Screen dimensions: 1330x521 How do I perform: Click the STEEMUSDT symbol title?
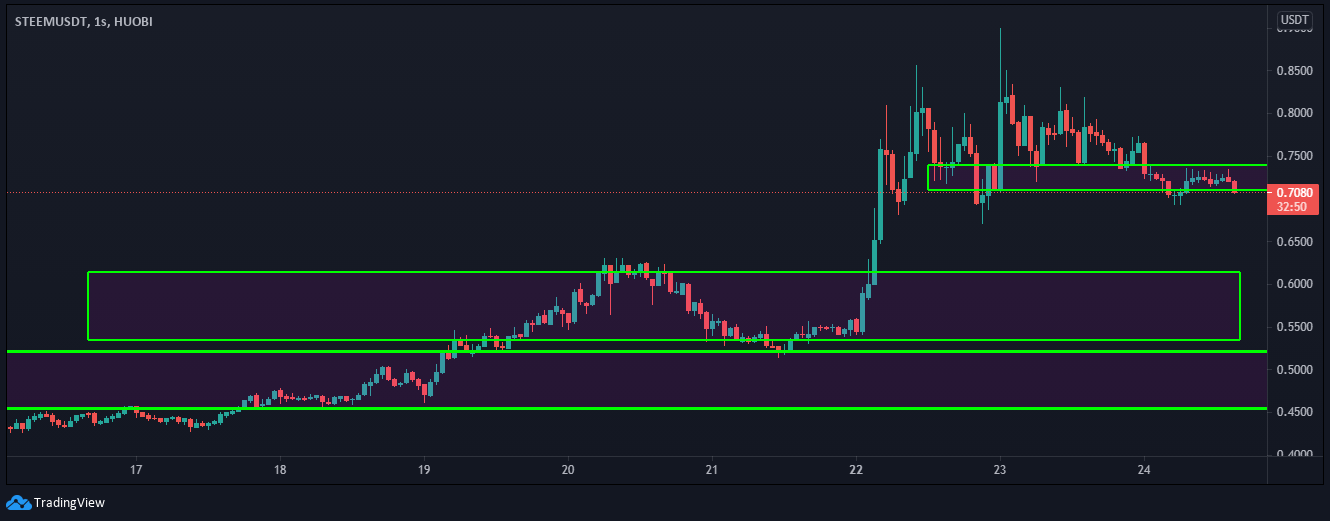[x=55, y=20]
